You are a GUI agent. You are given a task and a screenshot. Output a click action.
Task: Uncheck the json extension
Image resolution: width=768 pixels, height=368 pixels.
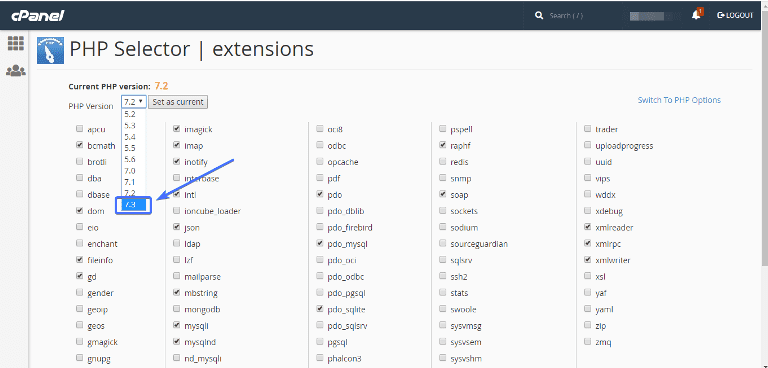(x=176, y=227)
